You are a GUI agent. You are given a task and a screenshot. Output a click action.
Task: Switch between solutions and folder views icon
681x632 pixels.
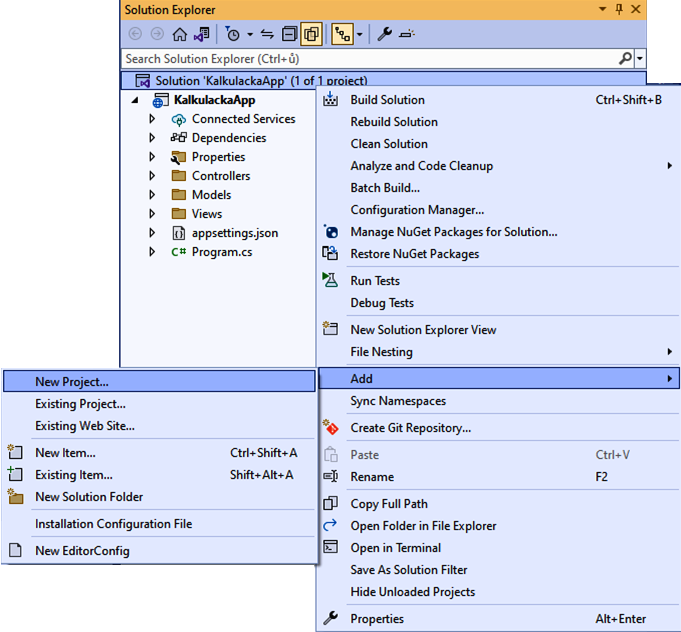[202, 34]
